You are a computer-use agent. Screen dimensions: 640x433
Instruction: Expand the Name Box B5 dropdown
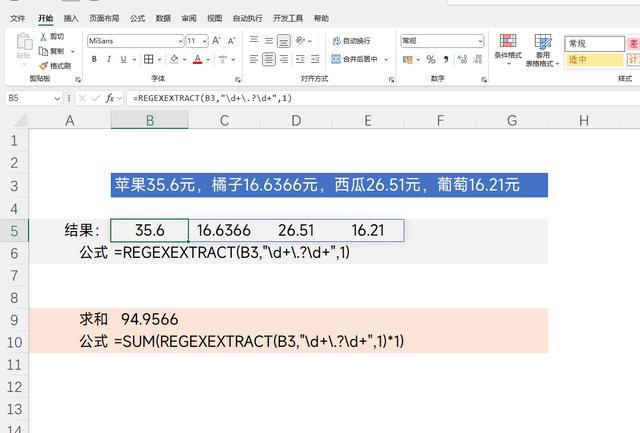[57, 98]
